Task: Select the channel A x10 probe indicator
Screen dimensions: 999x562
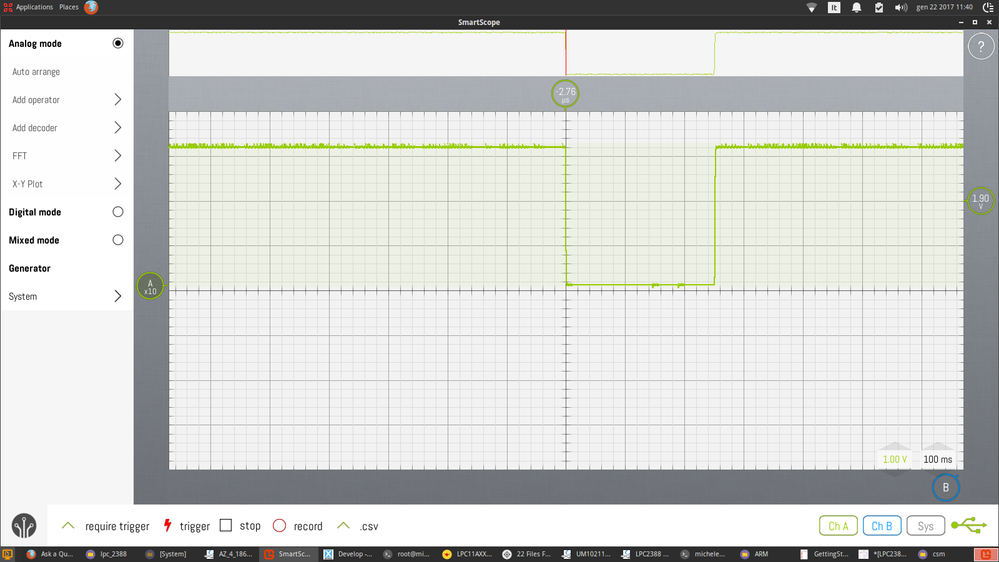Action: coord(150,285)
